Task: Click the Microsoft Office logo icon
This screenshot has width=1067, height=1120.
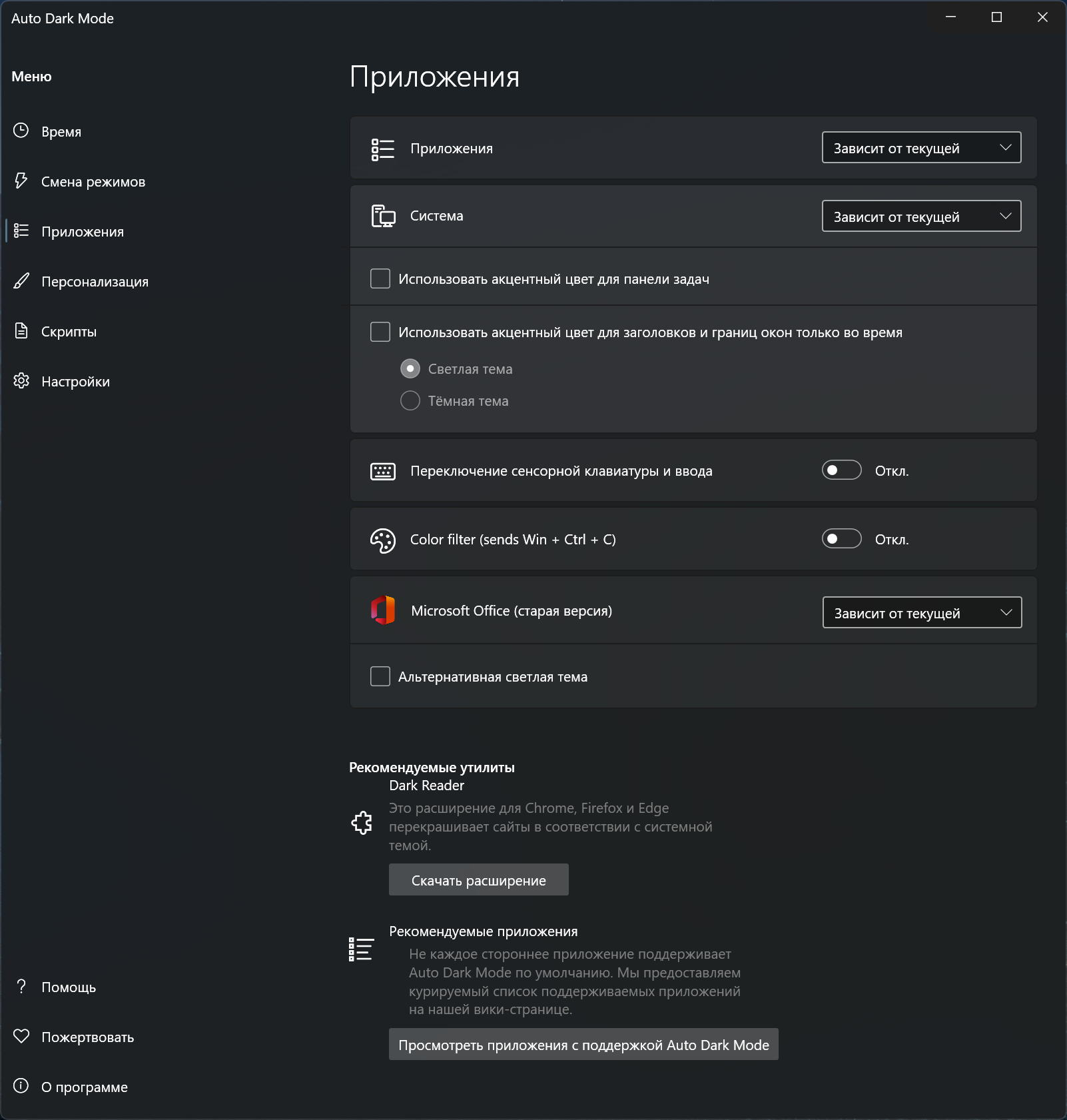Action: click(383, 610)
